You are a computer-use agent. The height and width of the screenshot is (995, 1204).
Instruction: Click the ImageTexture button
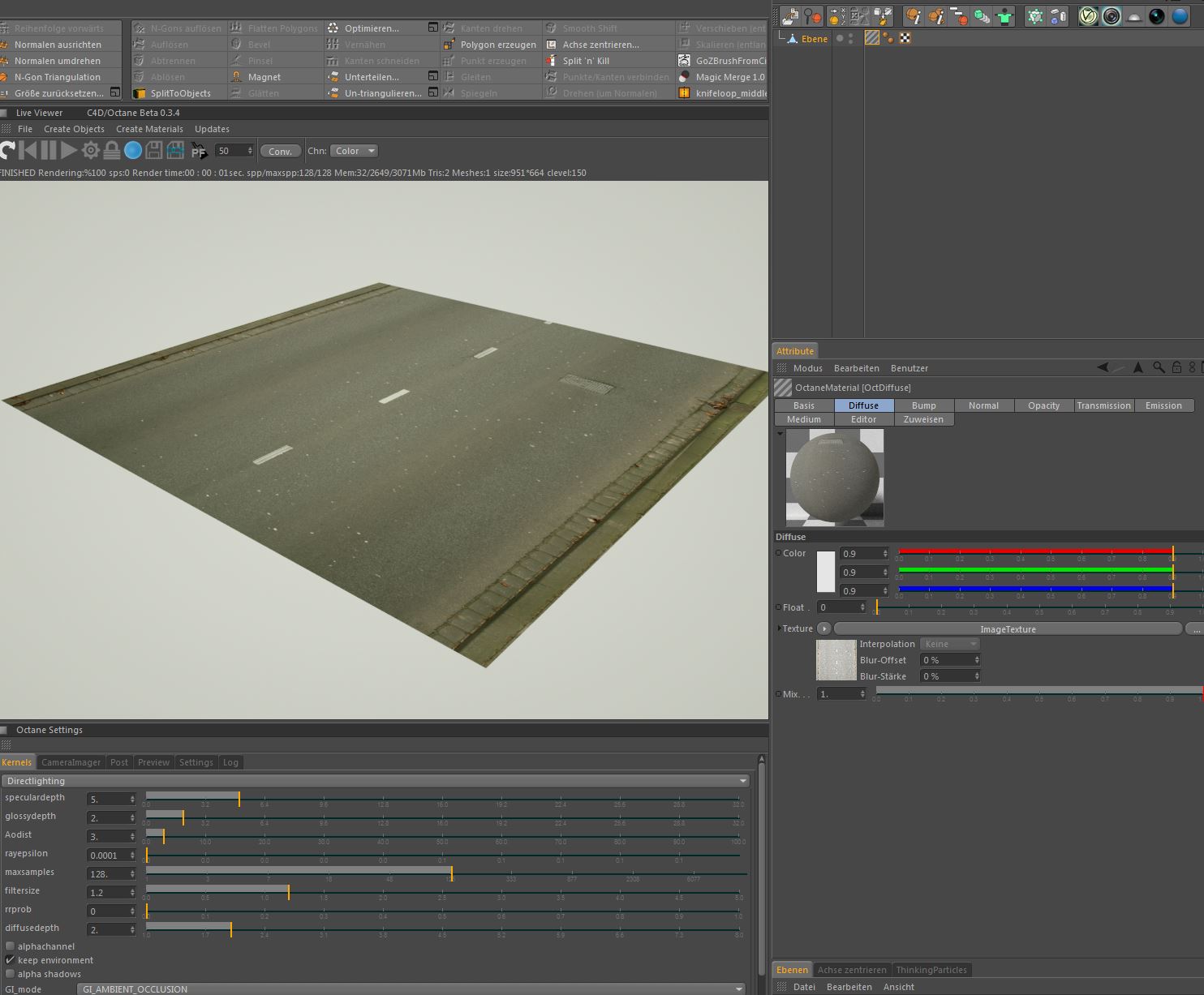[1007, 629]
